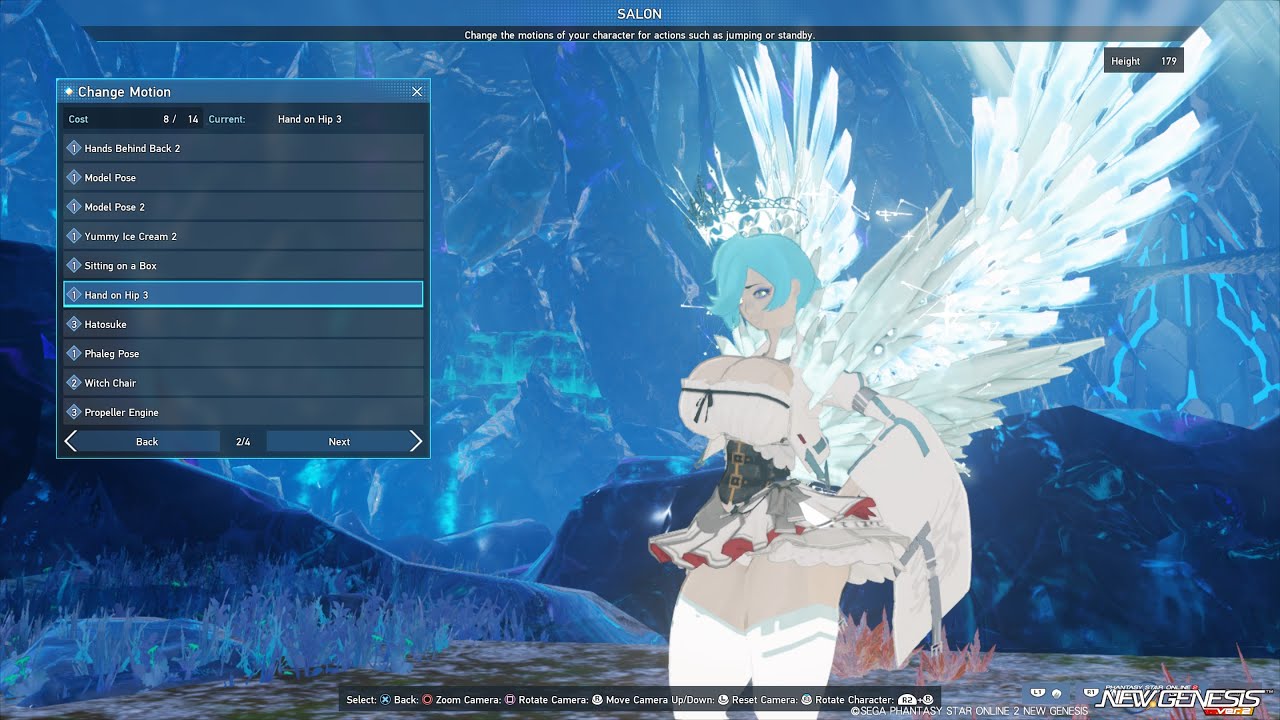The height and width of the screenshot is (720, 1280).
Task: Select the Propeller Engine motion
Action: point(243,412)
